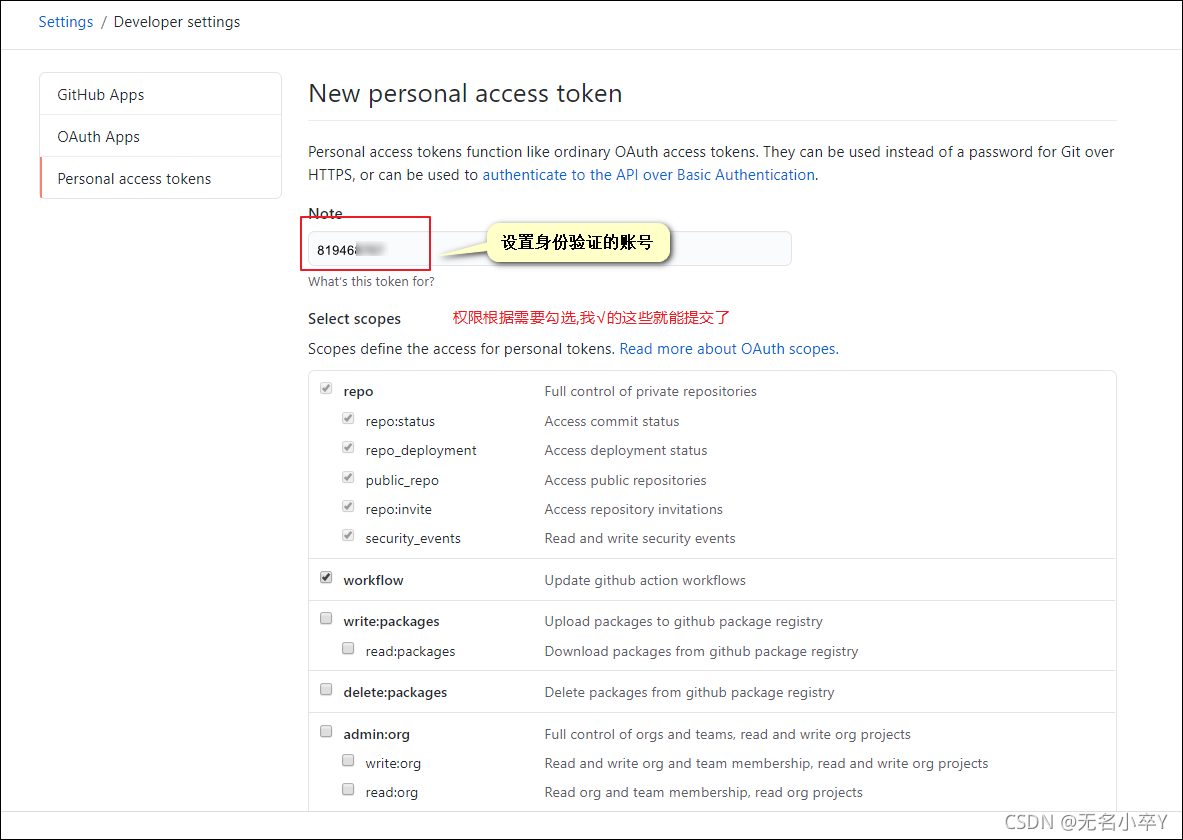The image size is (1183, 840).
Task: Open the Read more about OAuth scopes link
Action: click(727, 348)
